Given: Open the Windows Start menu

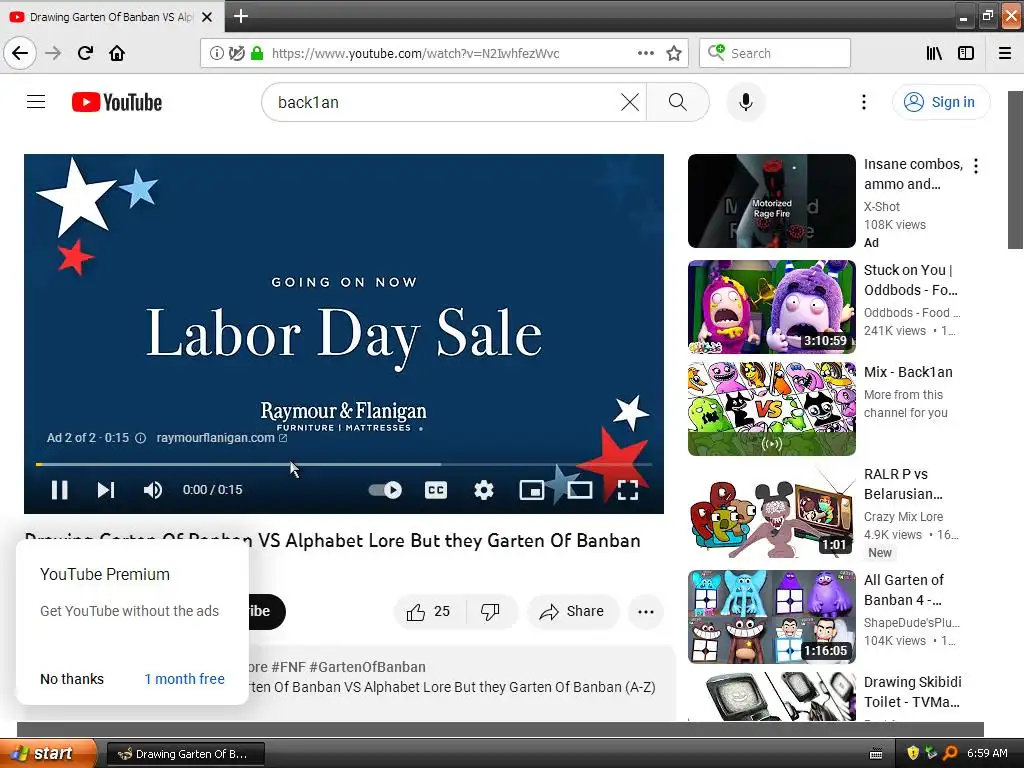Looking at the screenshot, I should [x=48, y=754].
